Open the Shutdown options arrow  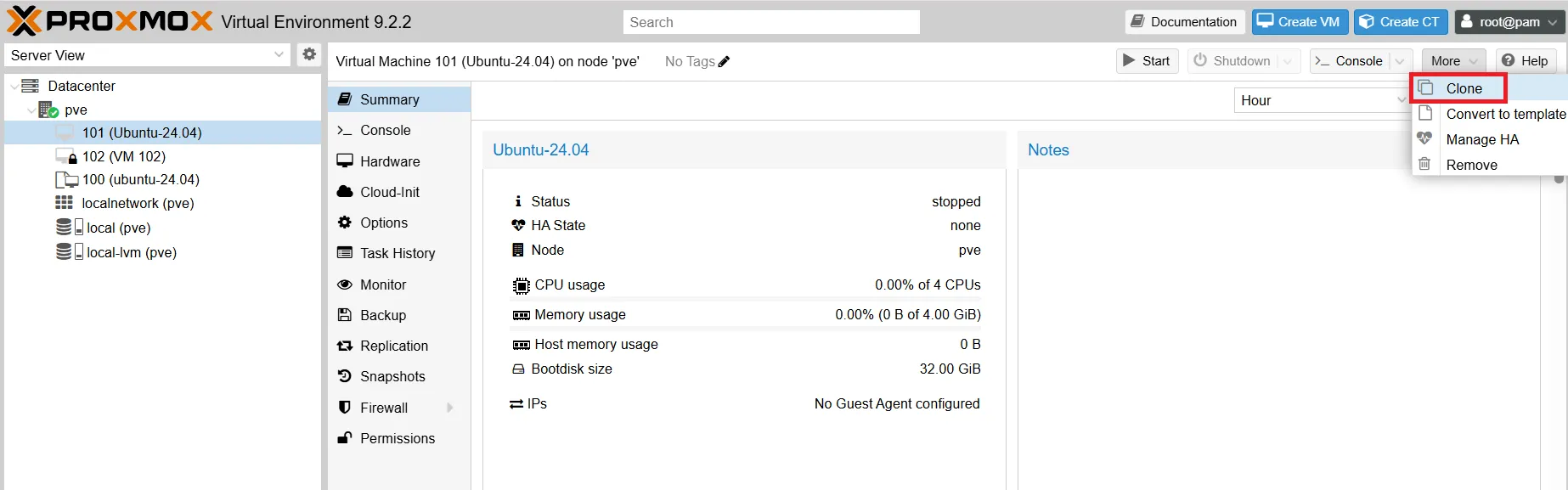[x=1288, y=61]
